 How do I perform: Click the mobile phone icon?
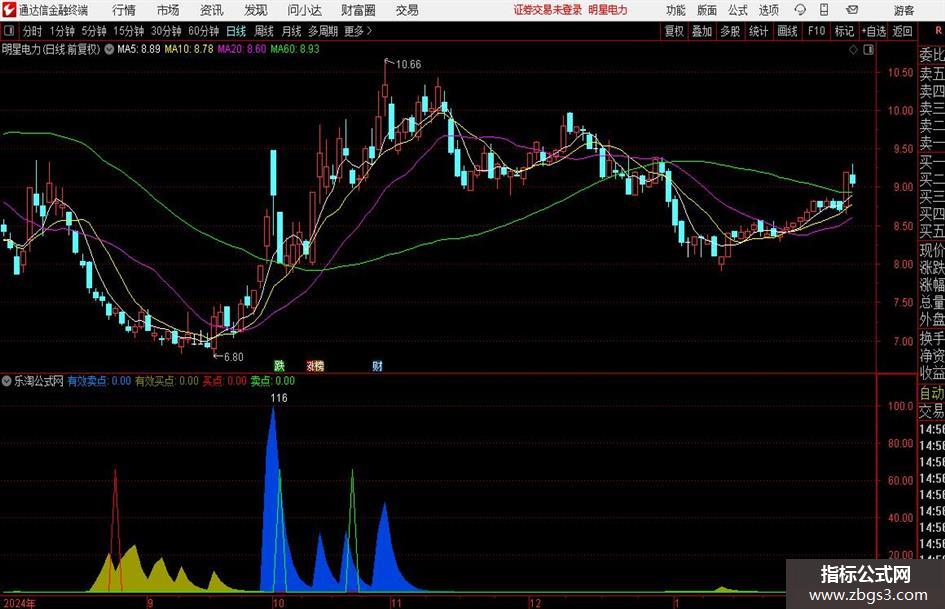(824, 10)
